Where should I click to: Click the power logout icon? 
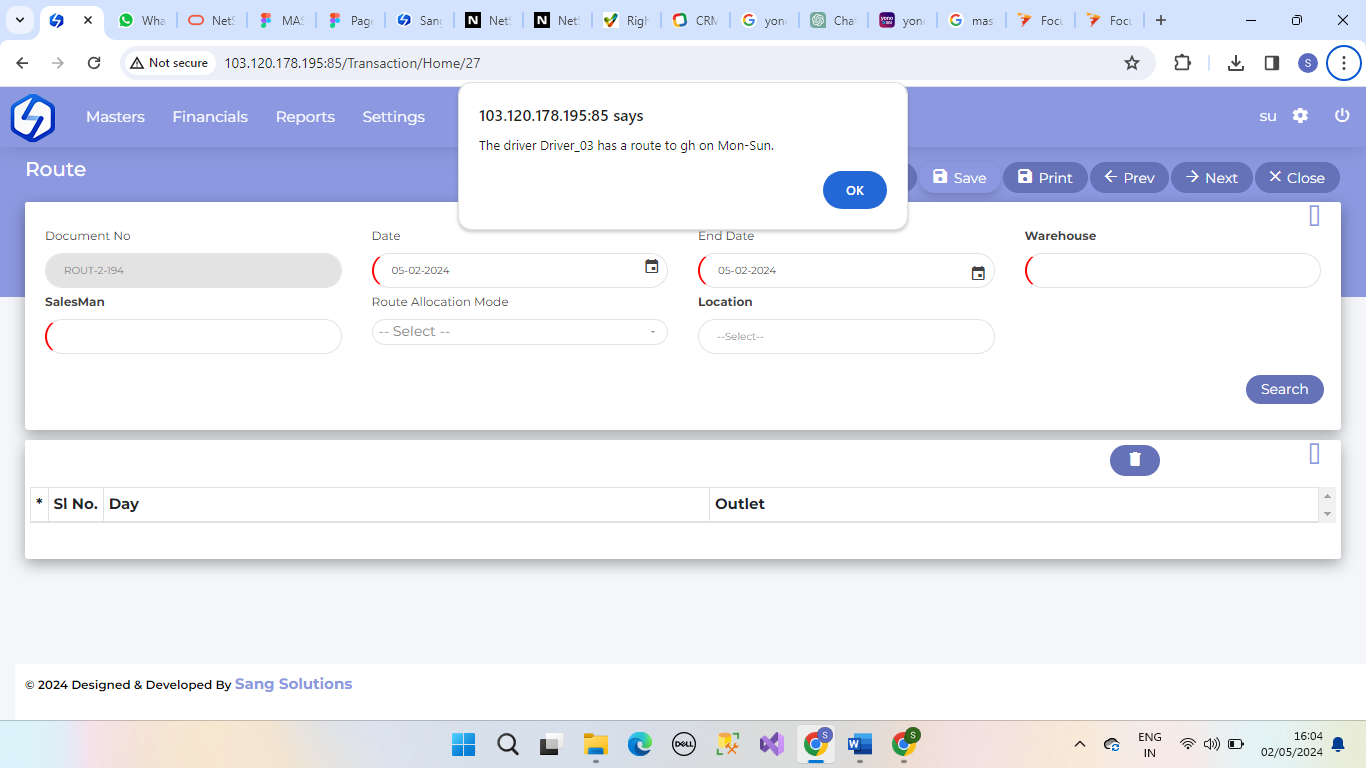click(x=1342, y=116)
